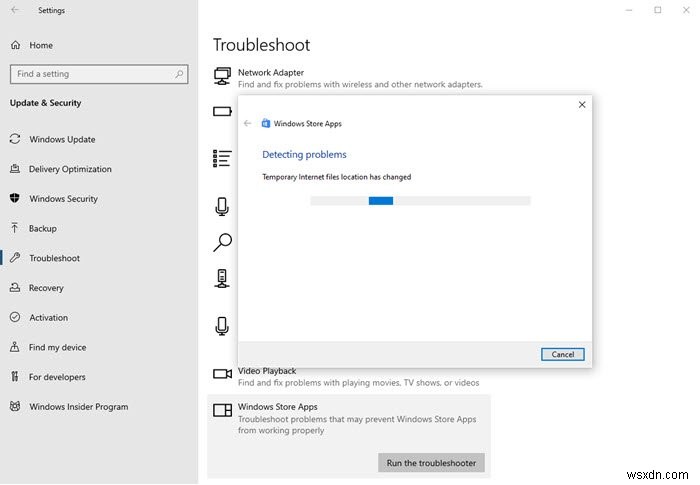Click the Recovery icon in sidebar
This screenshot has width=700, height=485.
coord(15,288)
